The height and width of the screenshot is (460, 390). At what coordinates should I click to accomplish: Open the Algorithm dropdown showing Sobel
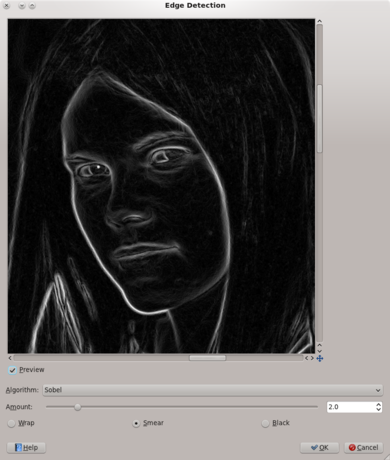coord(213,390)
